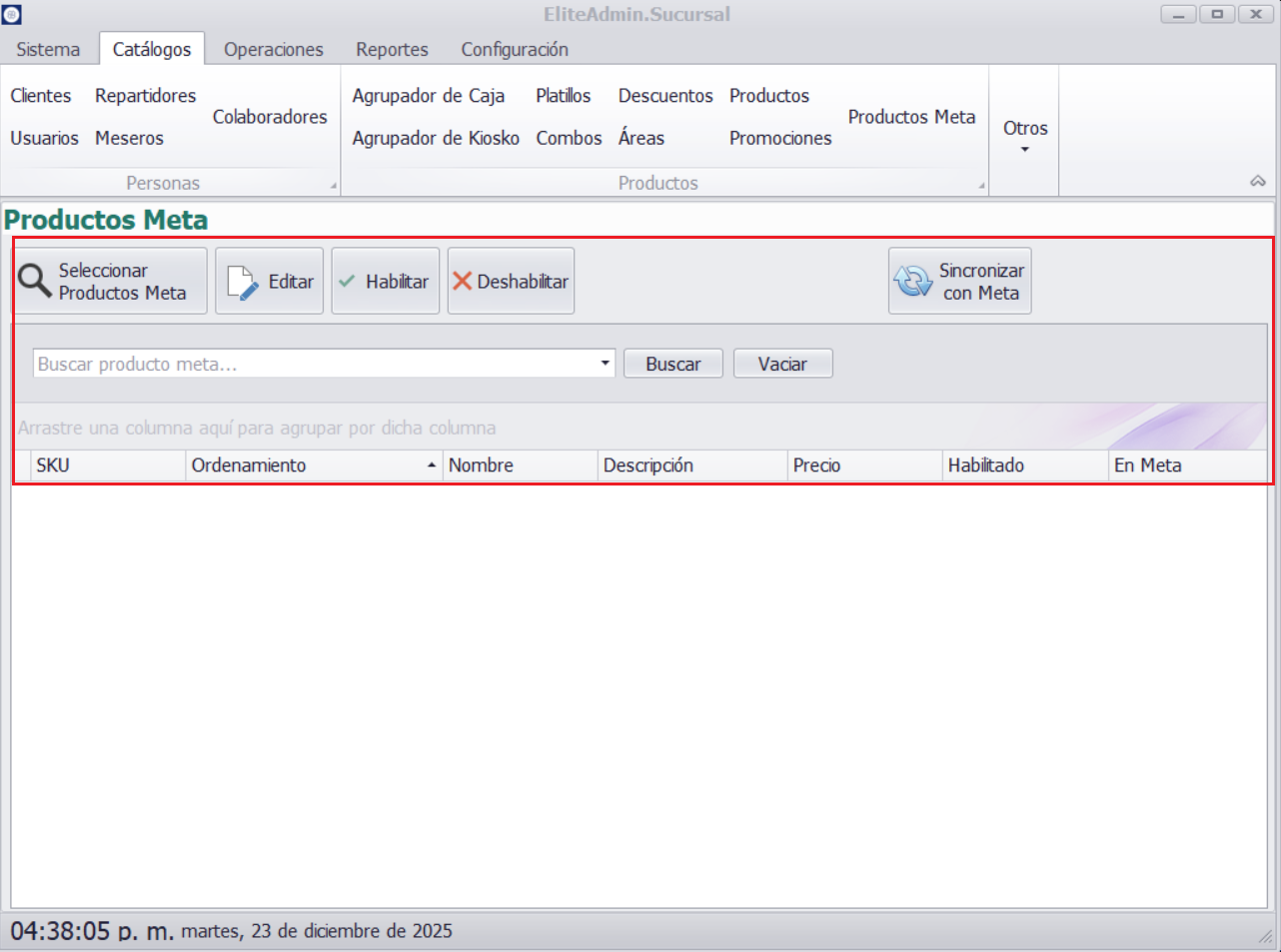Open Agrupador de Kiosko catalog

tap(436, 138)
